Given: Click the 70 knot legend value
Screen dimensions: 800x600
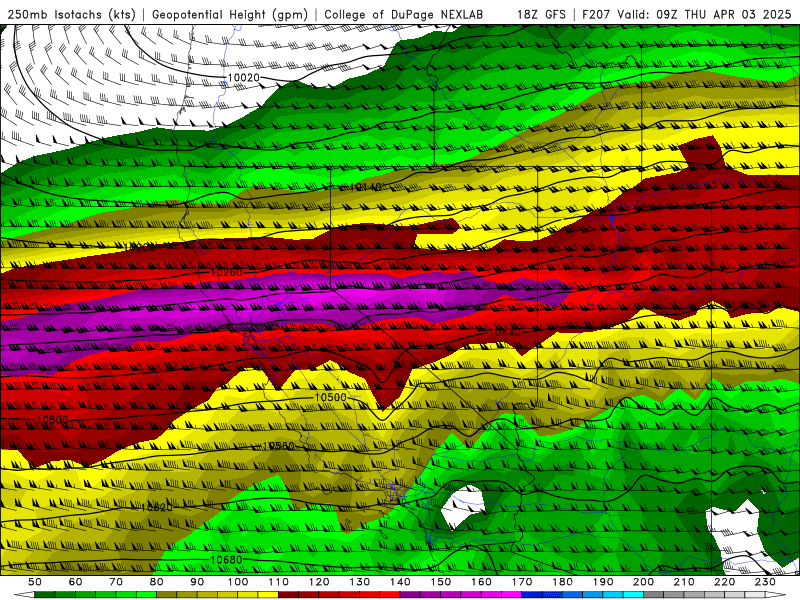Looking at the screenshot, I should point(116,582).
